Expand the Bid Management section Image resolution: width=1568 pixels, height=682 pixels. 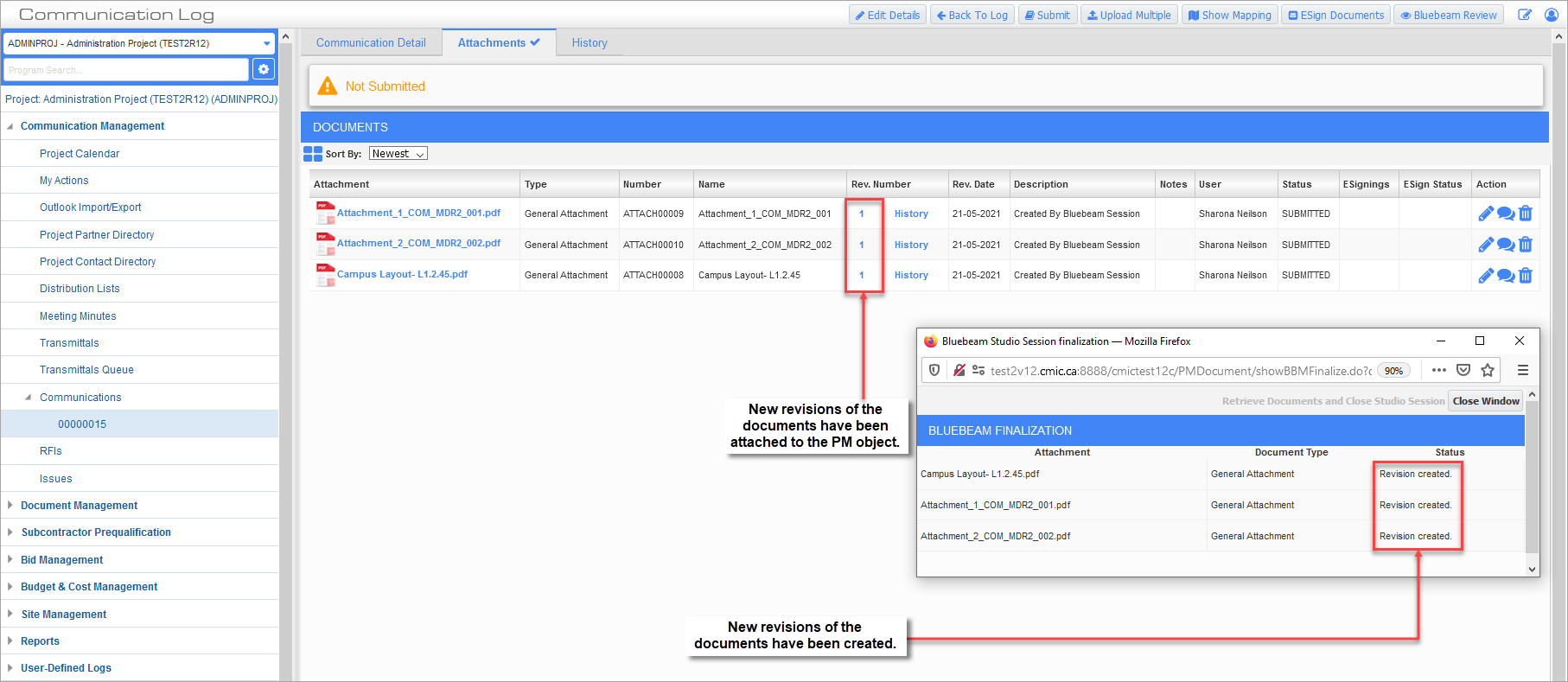point(10,560)
